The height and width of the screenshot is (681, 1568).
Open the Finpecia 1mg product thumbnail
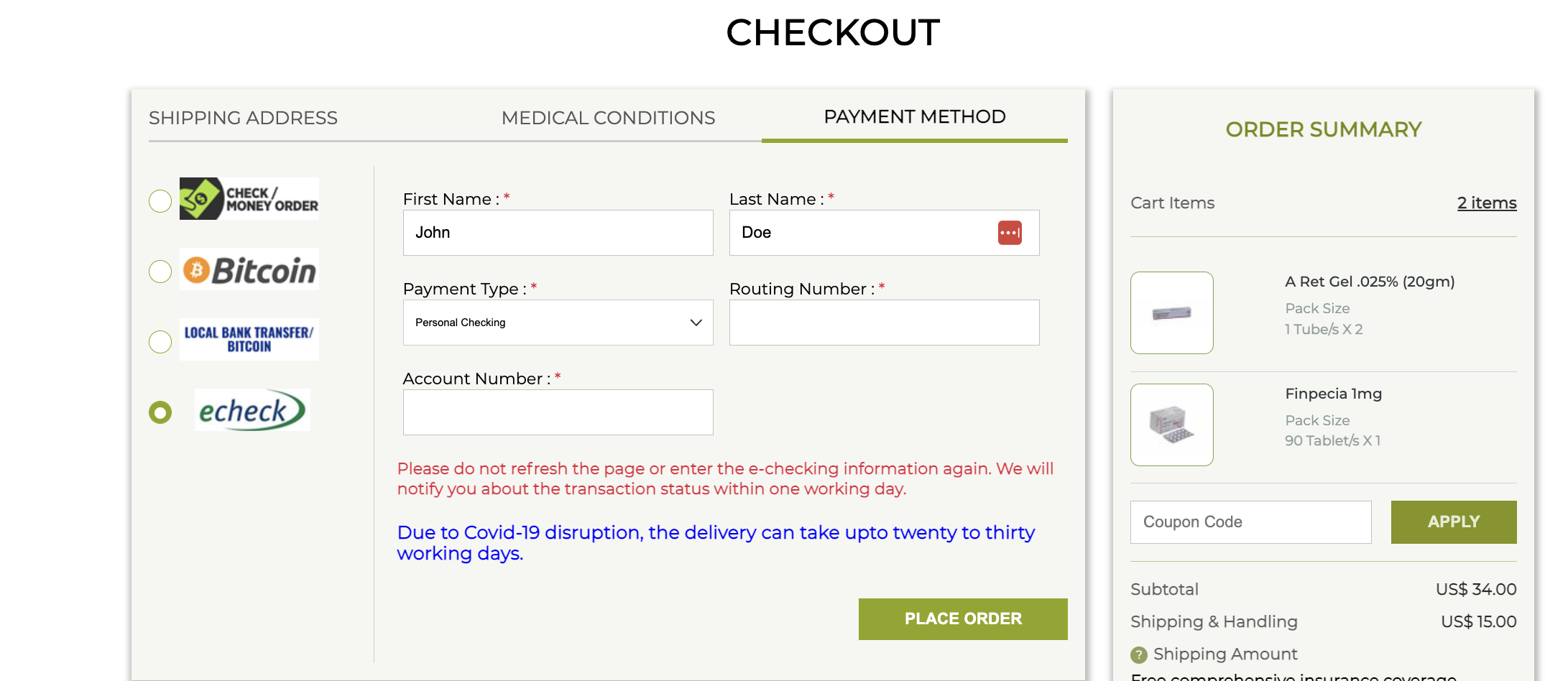(1171, 425)
